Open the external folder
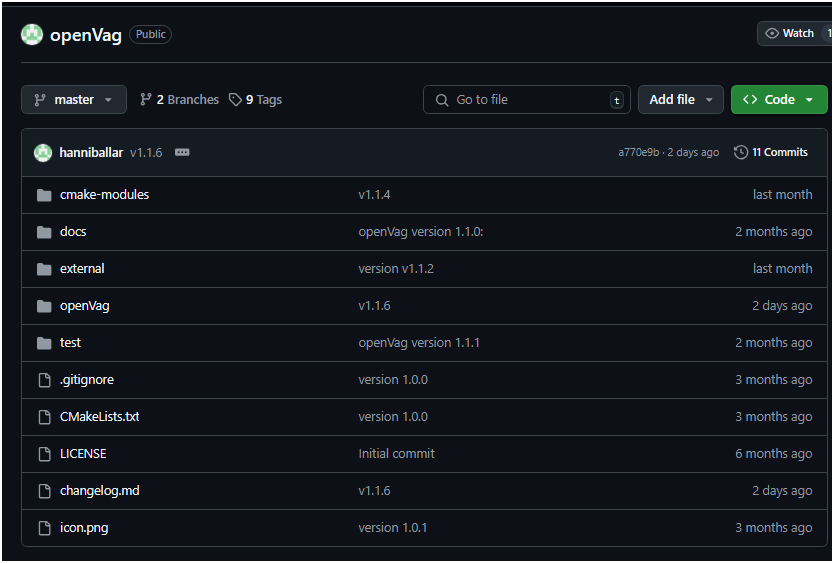This screenshot has height=563, width=834. (82, 269)
